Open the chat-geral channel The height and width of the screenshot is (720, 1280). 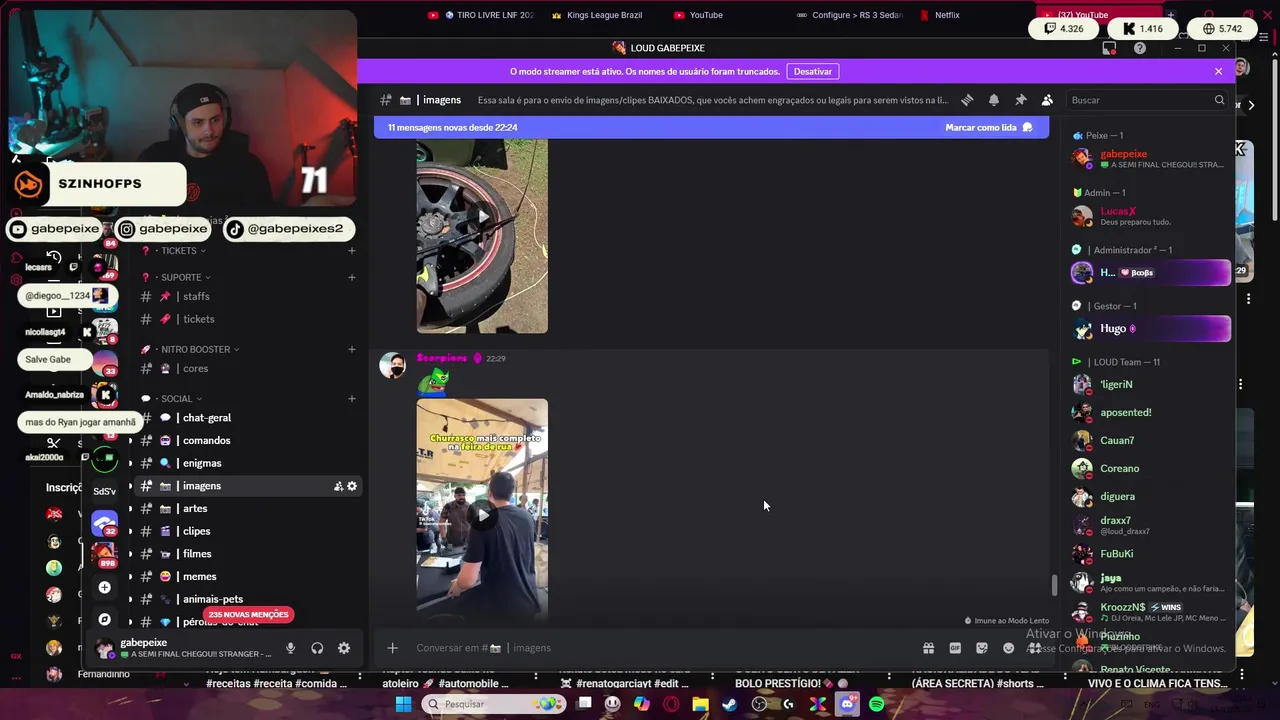tap(248, 418)
